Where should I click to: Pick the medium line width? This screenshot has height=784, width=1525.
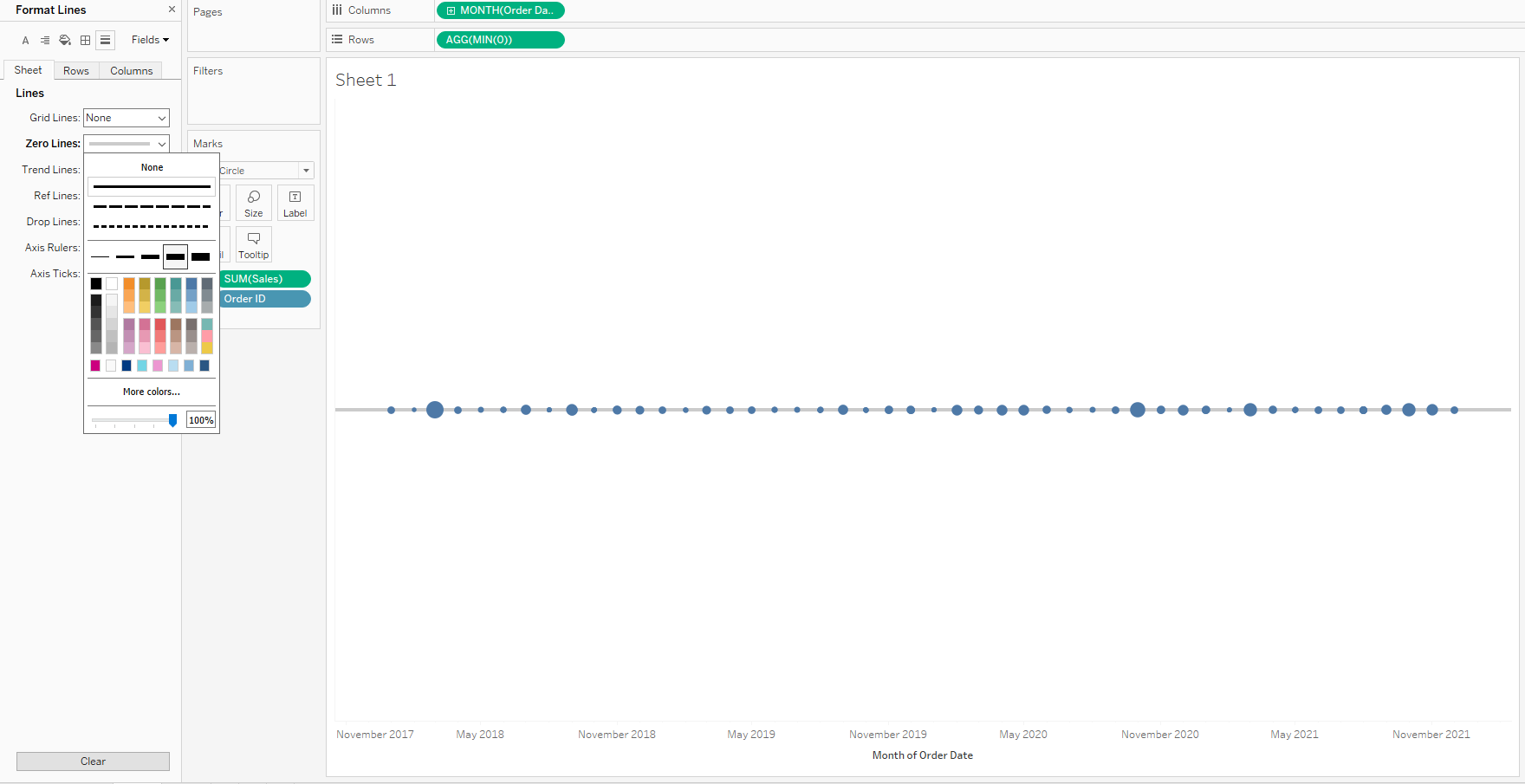(x=151, y=257)
